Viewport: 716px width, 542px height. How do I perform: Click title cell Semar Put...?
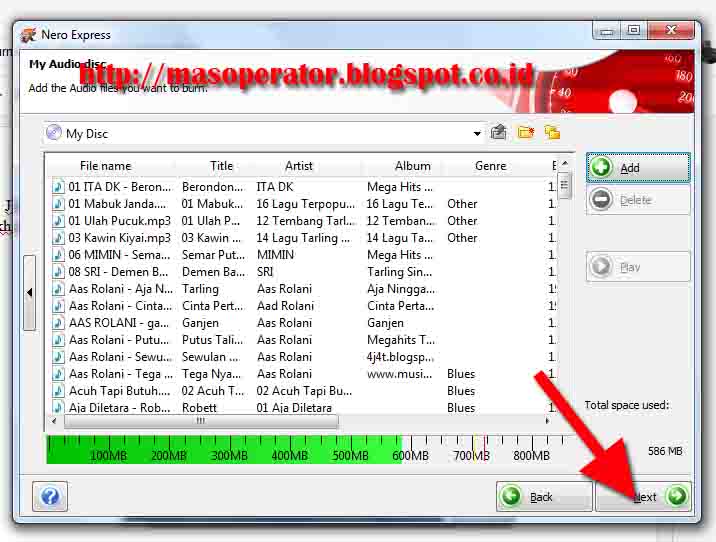213,254
